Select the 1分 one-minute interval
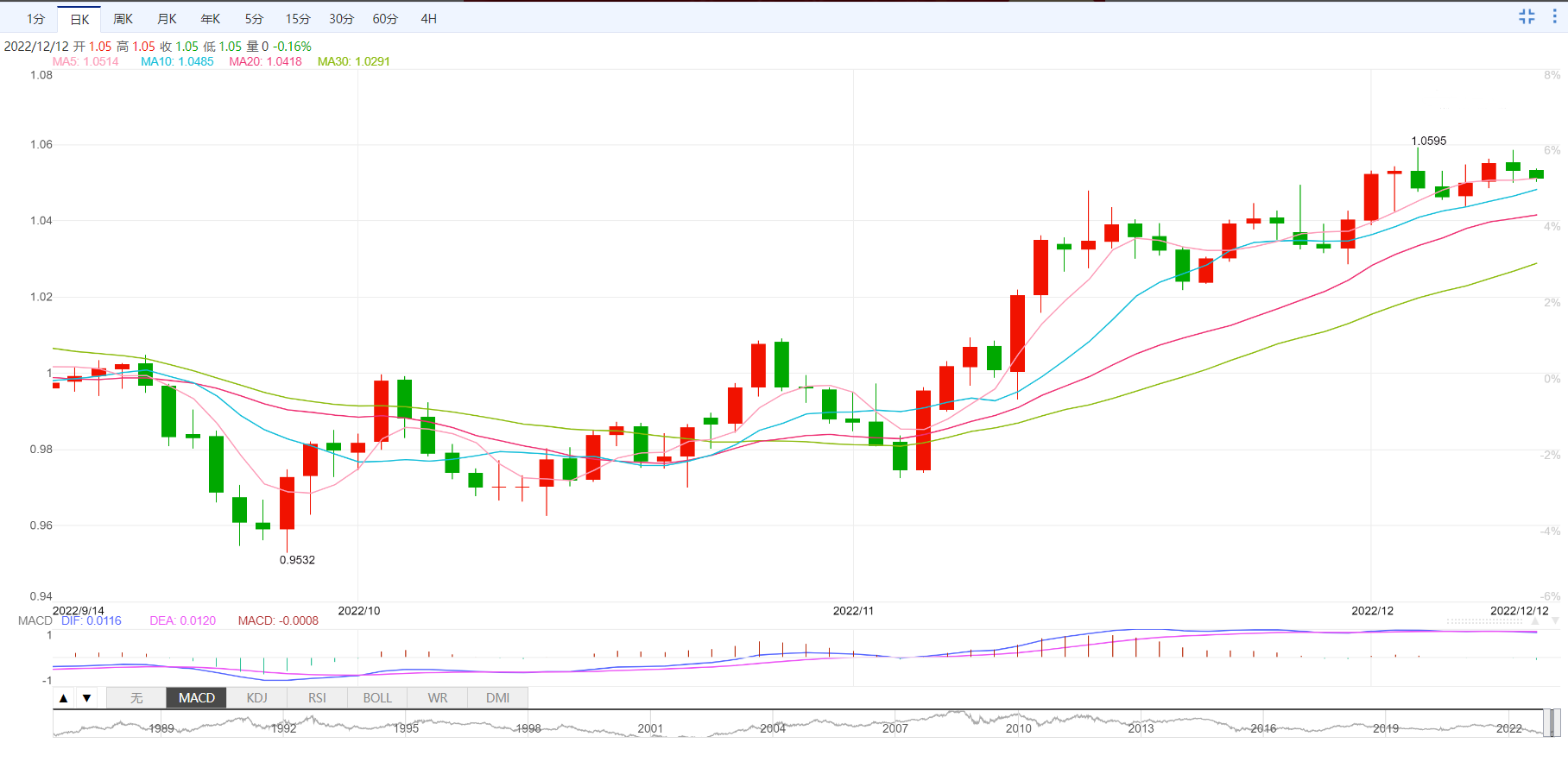 tap(35, 19)
